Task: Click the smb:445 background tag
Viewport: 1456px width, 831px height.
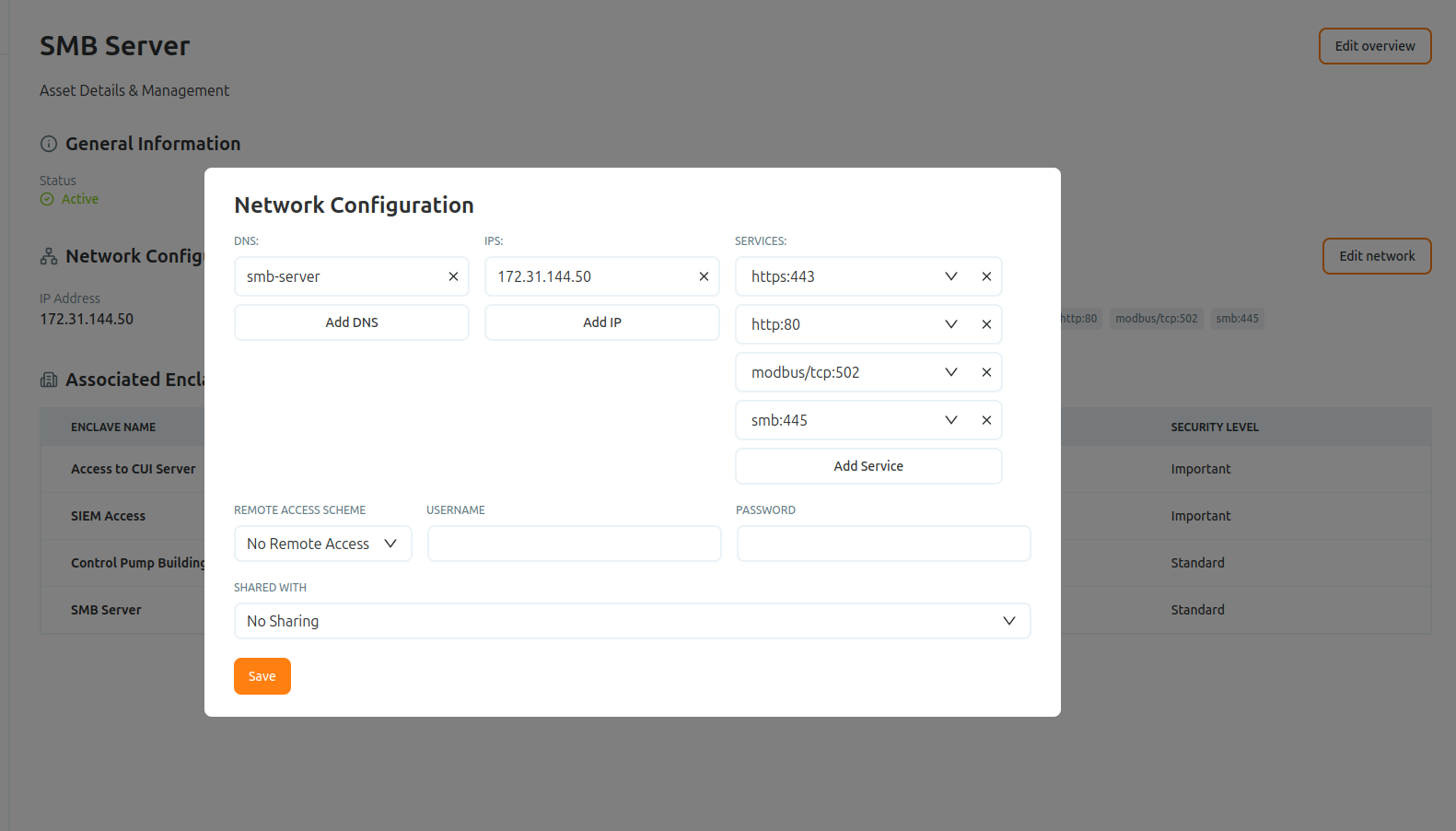Action: (1237, 319)
